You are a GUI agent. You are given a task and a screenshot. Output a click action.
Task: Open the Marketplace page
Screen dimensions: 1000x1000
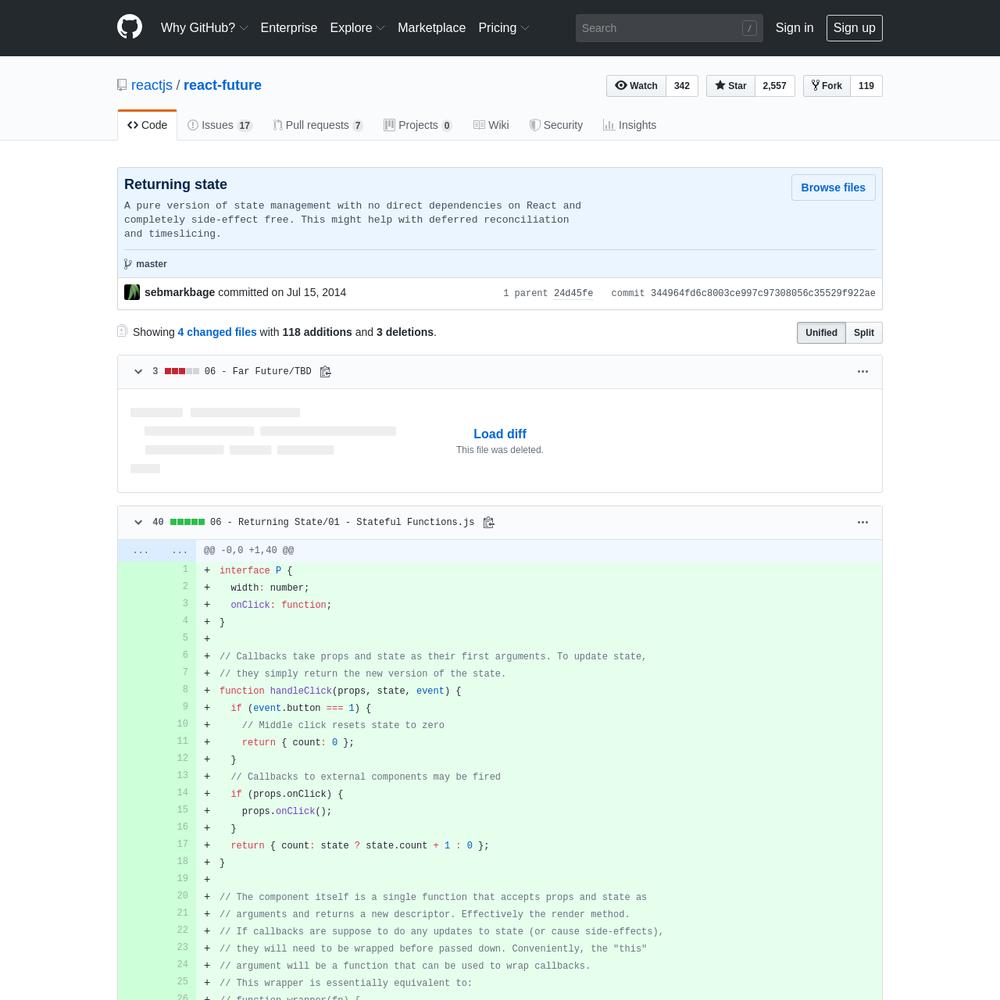click(431, 28)
